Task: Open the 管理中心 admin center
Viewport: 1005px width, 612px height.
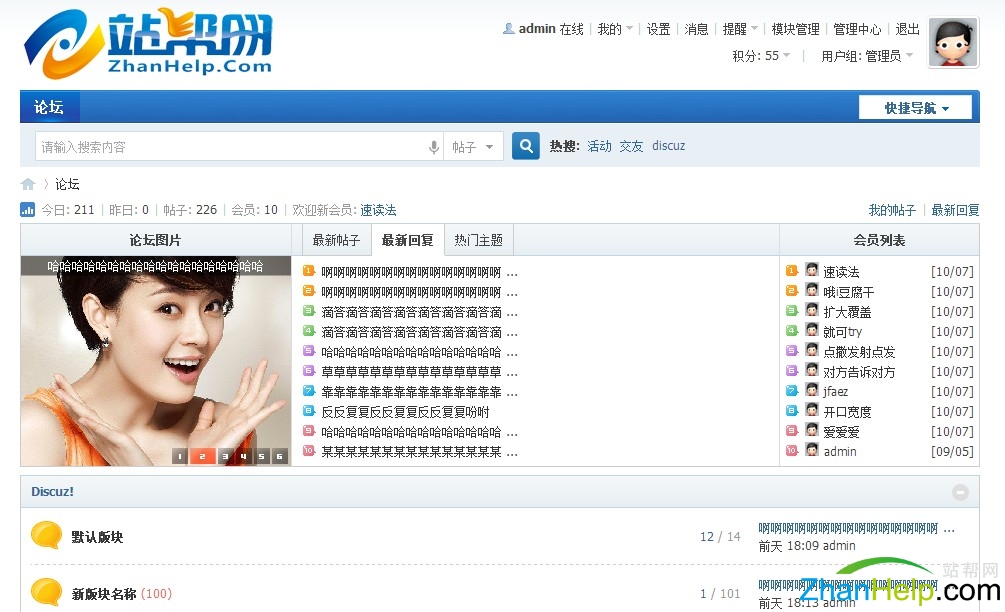Action: tap(857, 29)
